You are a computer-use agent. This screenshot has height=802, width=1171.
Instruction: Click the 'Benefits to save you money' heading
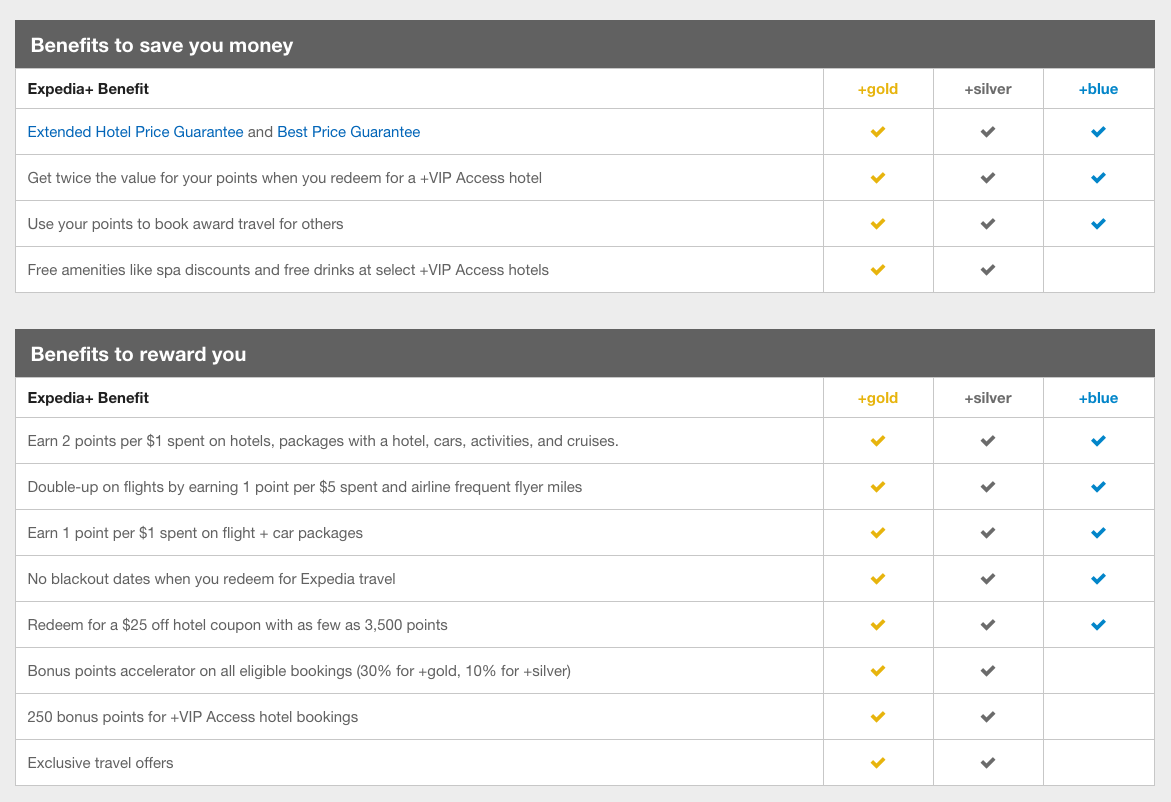(162, 46)
